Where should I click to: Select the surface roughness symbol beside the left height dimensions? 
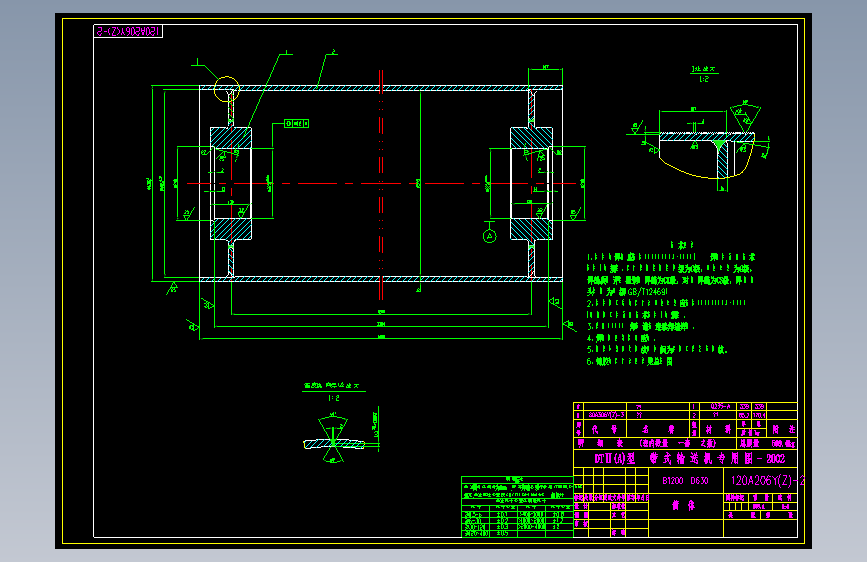click(x=173, y=288)
